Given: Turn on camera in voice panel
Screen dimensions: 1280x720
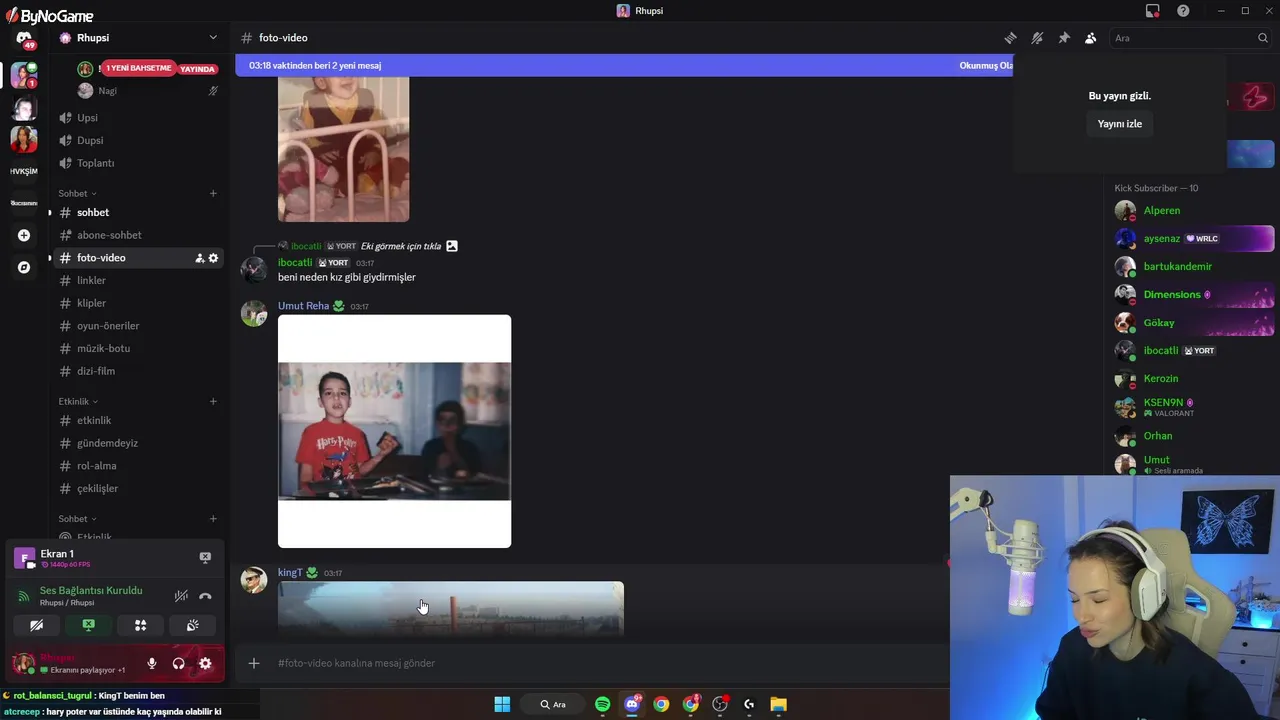Looking at the screenshot, I should click(x=37, y=625).
